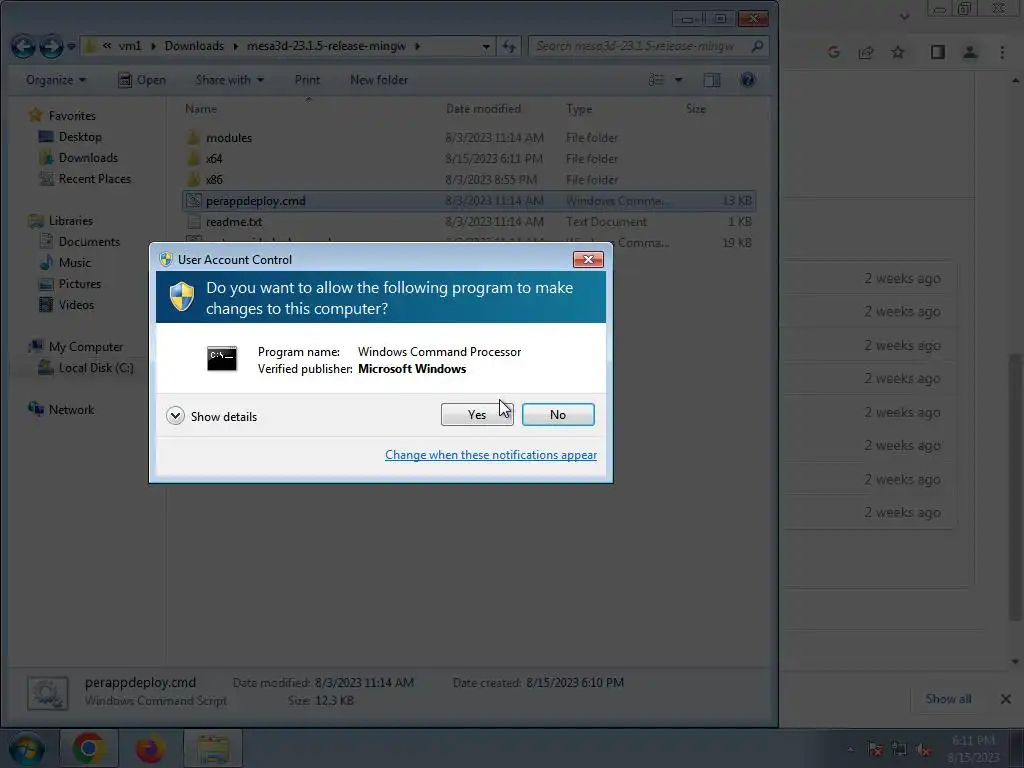The height and width of the screenshot is (768, 1024).
Task: Click the taskbar clock showing 6:11 PM
Action: click(x=973, y=749)
